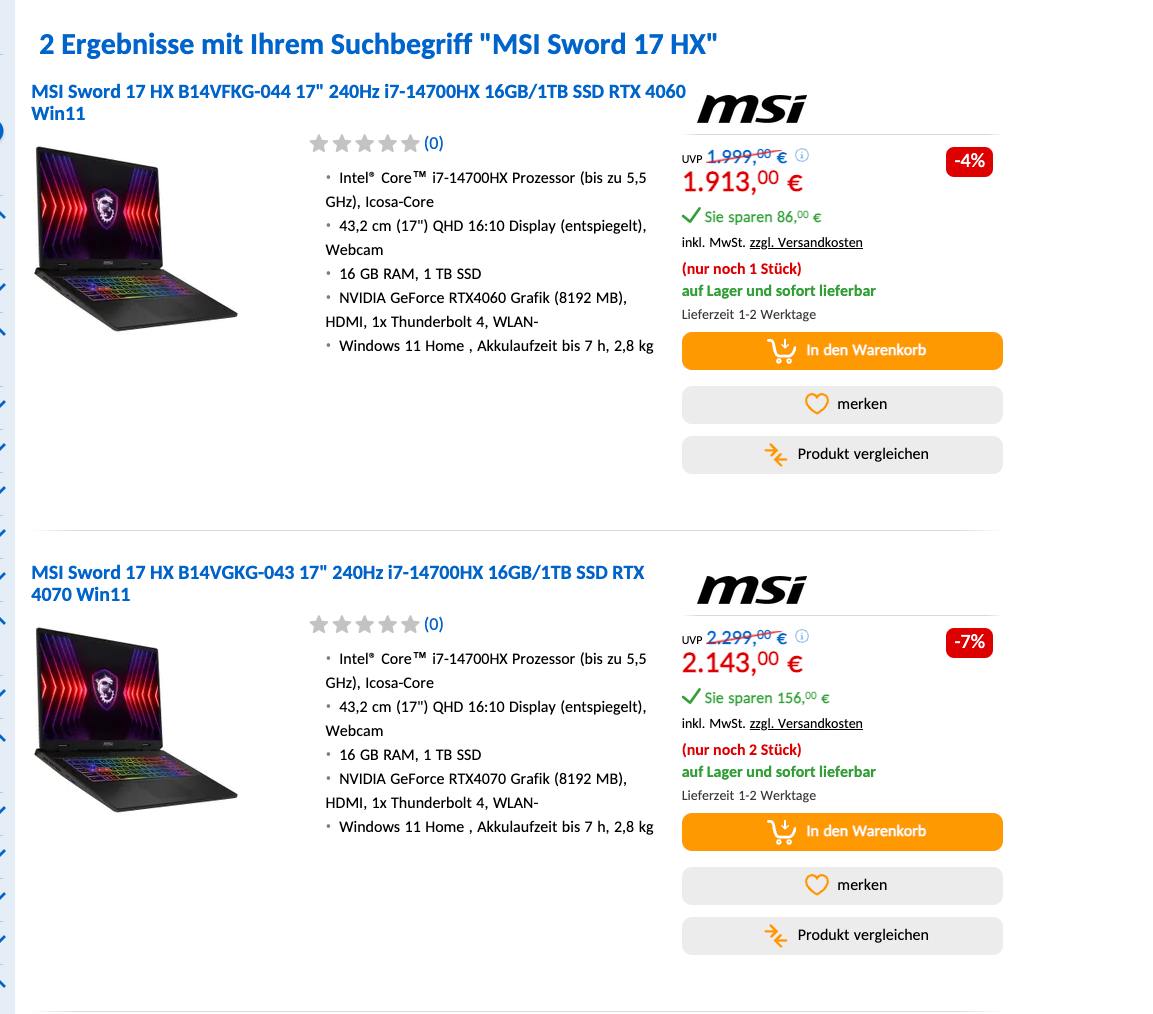Save the RTX 4060 laptop with merken

842,404
